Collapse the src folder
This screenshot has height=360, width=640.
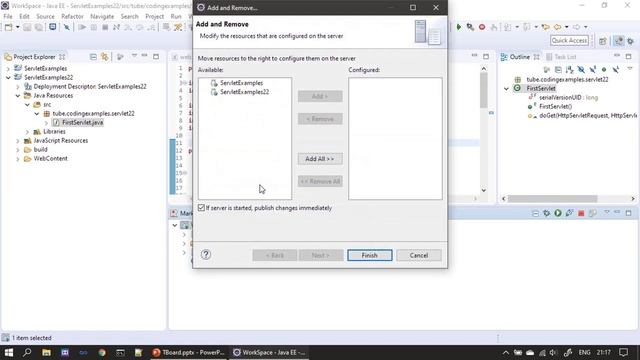coord(27,104)
